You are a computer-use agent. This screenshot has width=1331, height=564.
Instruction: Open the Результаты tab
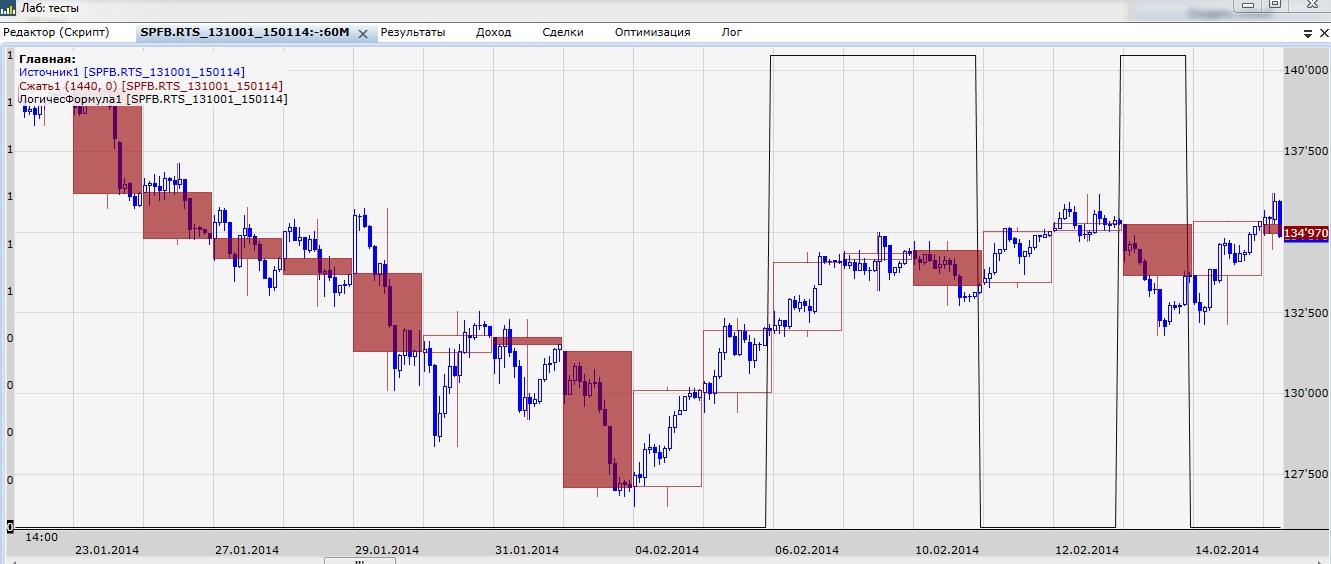tap(413, 32)
